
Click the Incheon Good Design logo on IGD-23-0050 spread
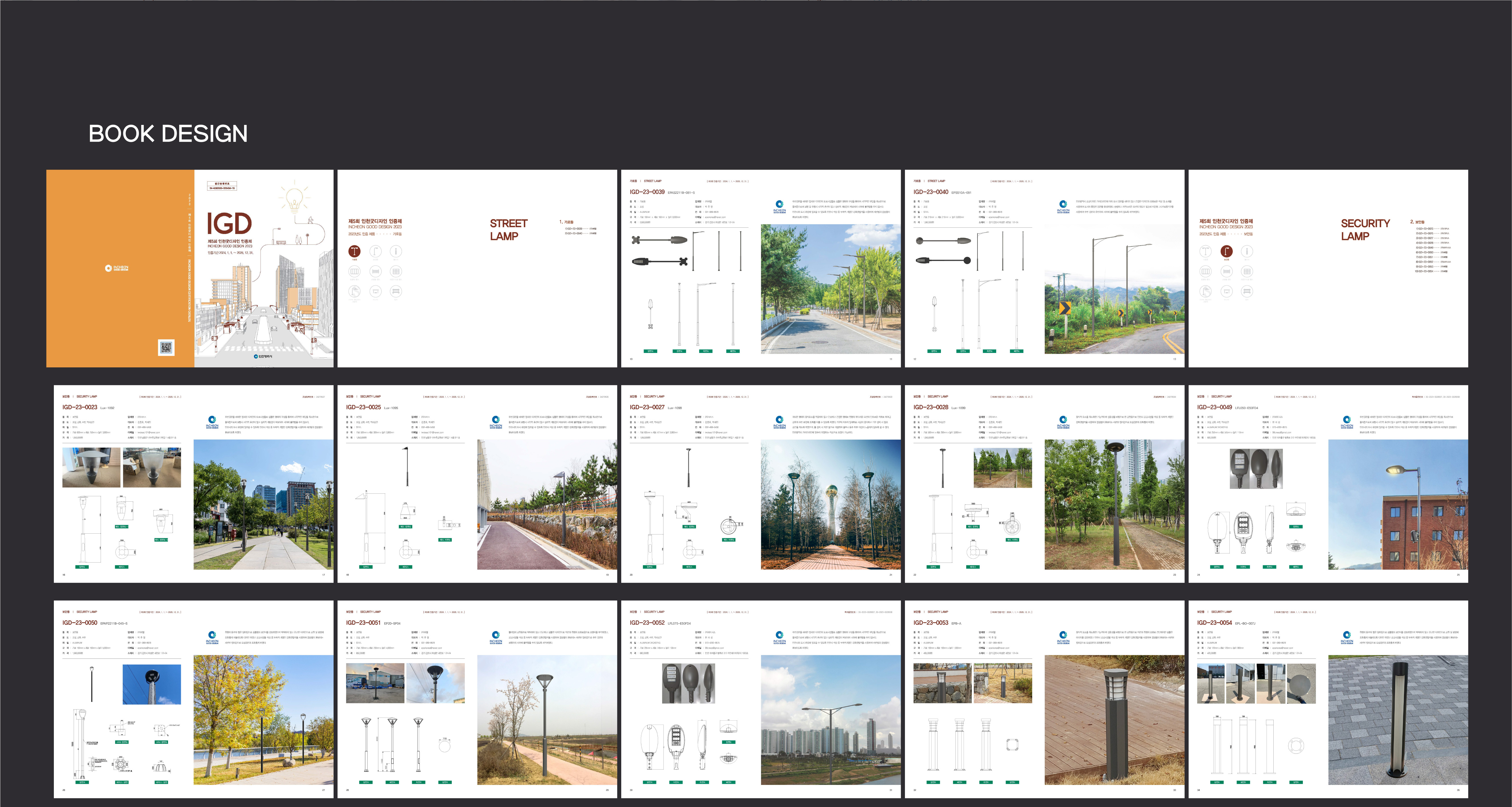click(x=212, y=638)
